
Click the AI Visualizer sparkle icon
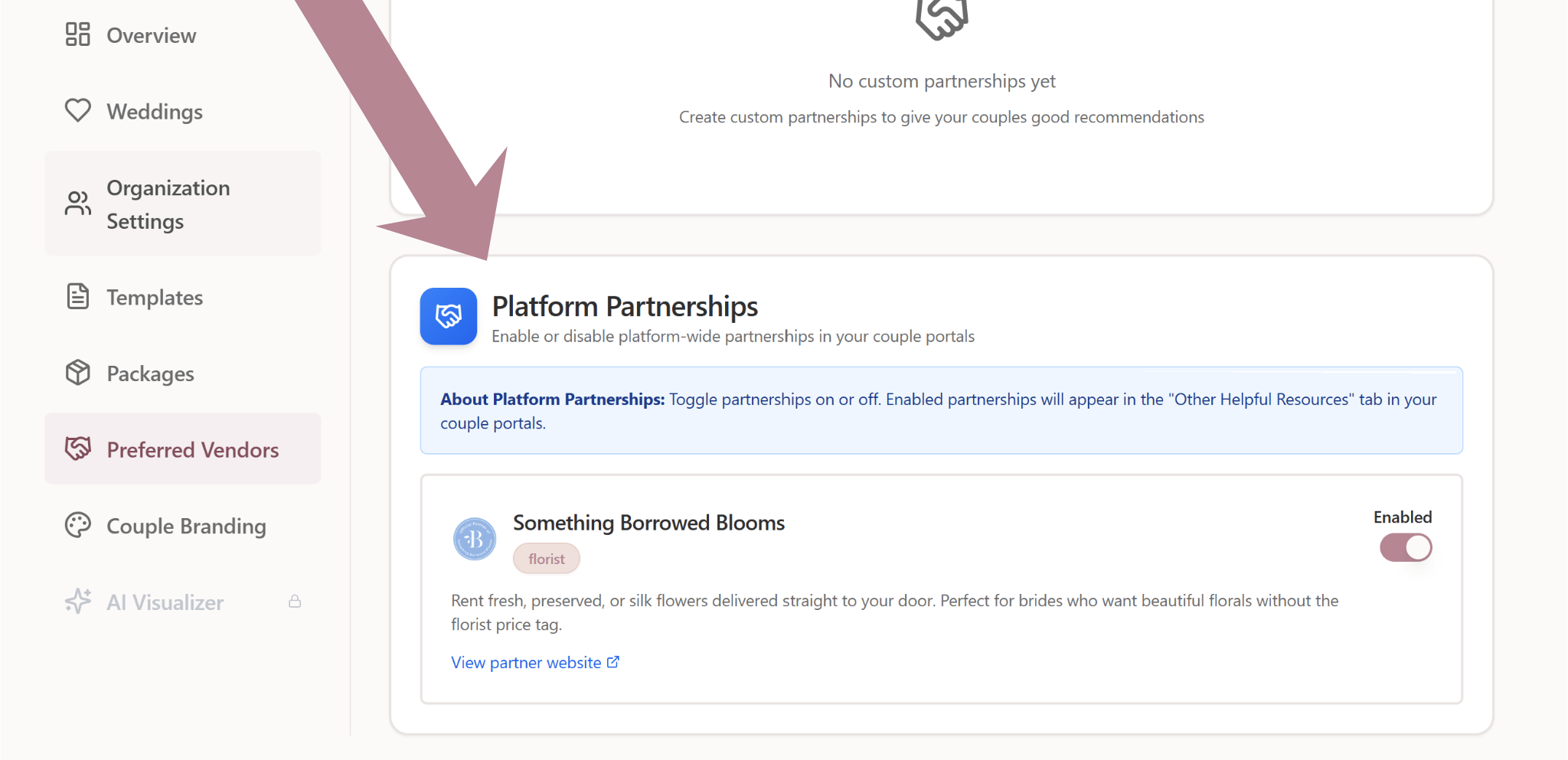tap(77, 602)
